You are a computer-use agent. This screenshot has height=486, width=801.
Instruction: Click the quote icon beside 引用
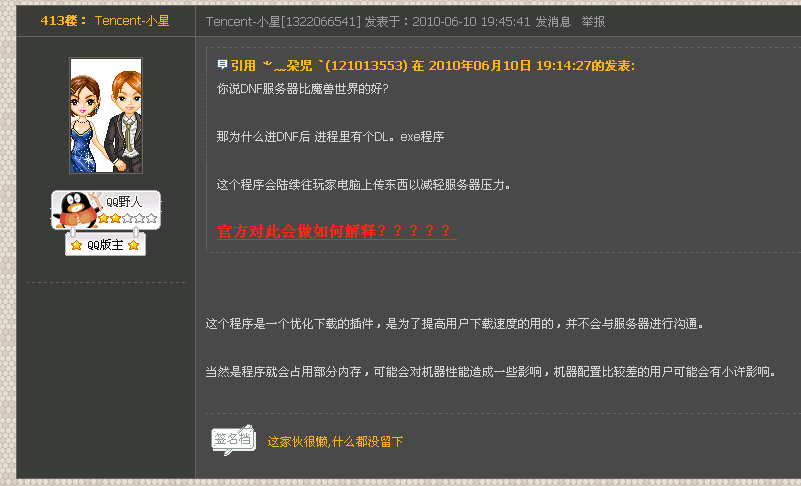pyautogui.click(x=222, y=64)
